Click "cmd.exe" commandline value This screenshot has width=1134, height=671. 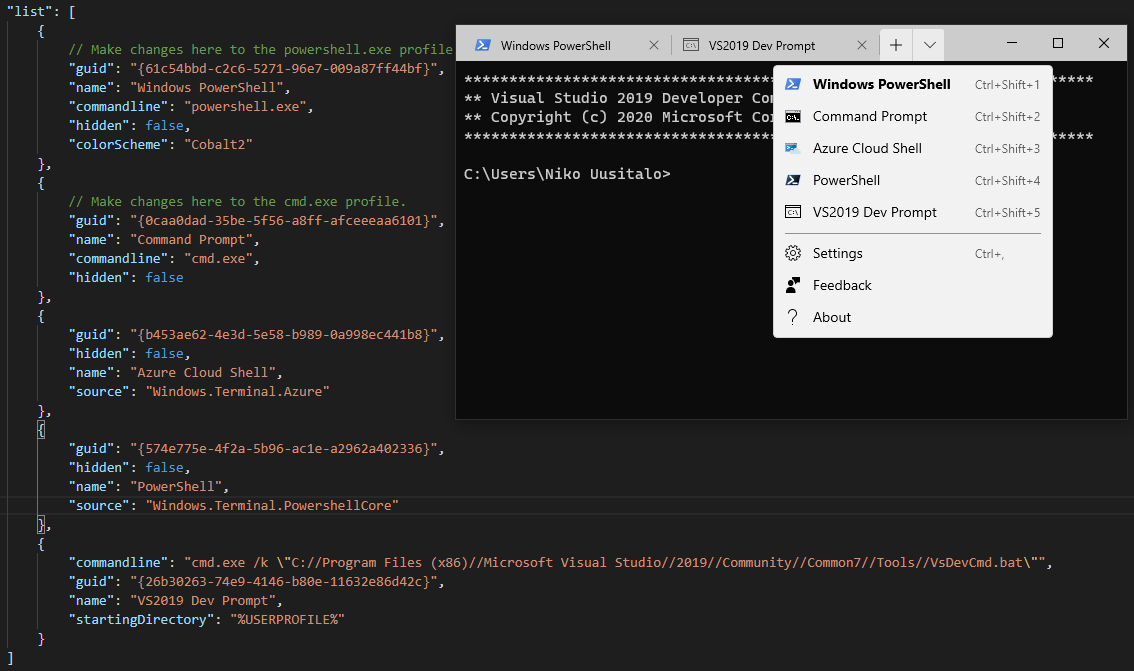tap(218, 258)
